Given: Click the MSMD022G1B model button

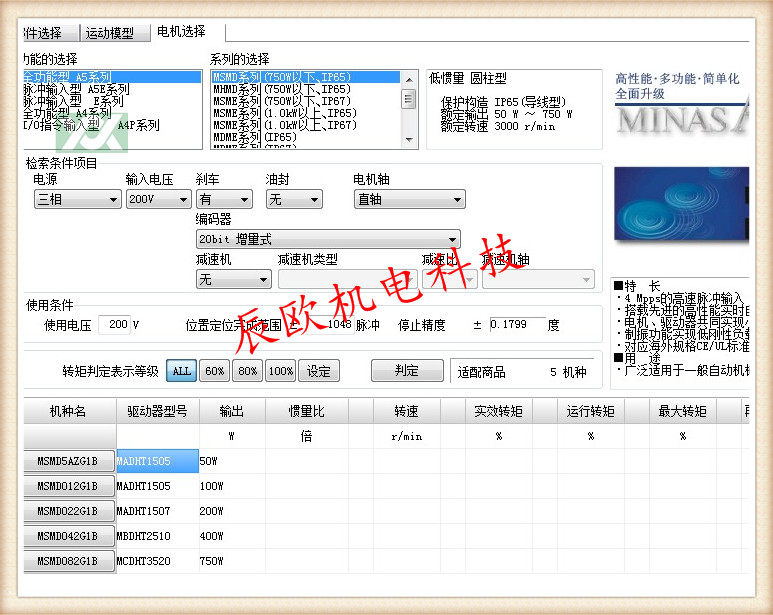Looking at the screenshot, I should click(69, 511).
